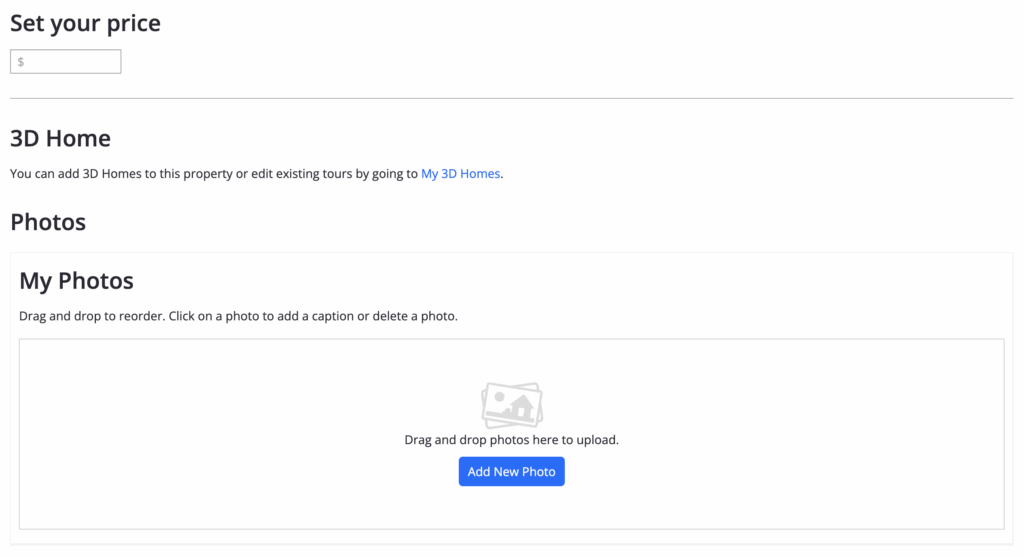
Task: Open the My 3D Homes link
Action: click(460, 174)
